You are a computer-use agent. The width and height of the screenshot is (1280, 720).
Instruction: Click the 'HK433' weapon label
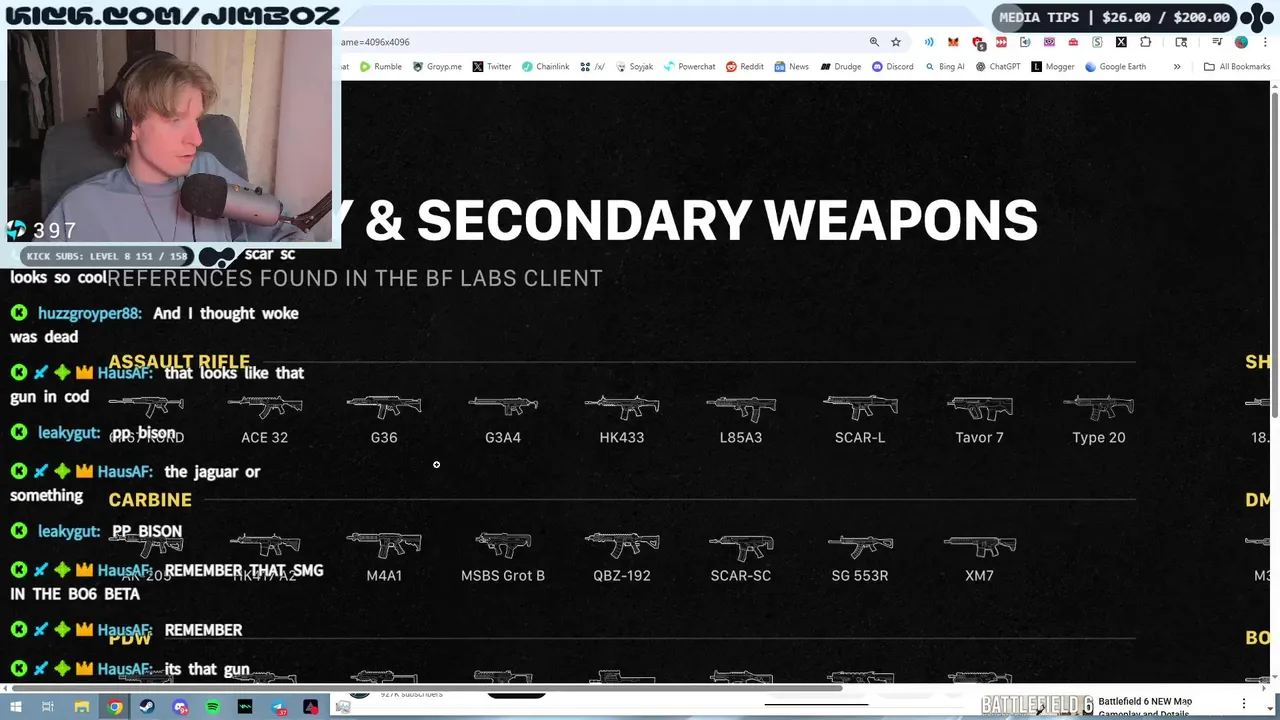click(622, 437)
